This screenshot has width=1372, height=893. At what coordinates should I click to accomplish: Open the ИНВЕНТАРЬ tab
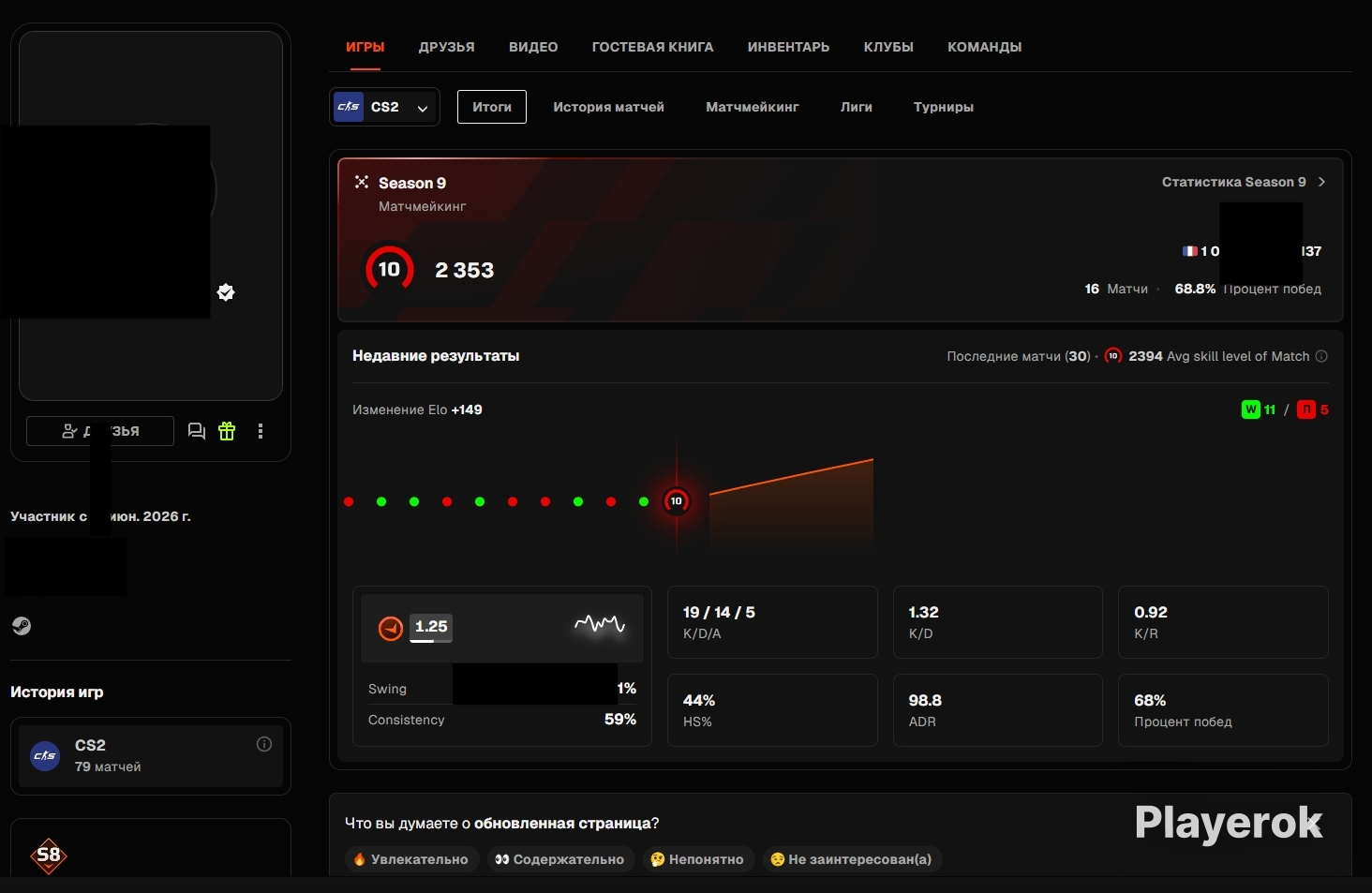pyautogui.click(x=789, y=47)
